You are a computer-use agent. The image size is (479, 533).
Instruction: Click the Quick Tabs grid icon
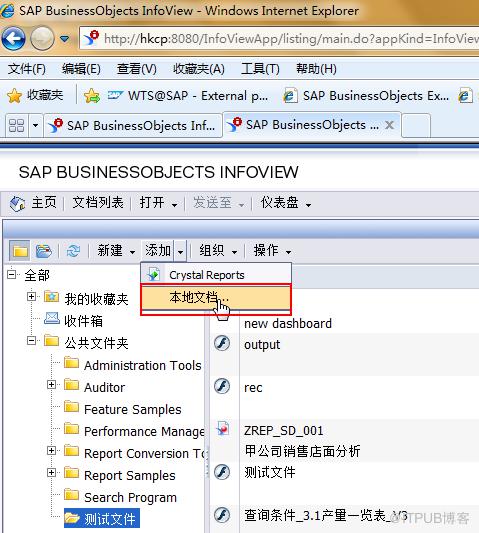tap(16, 126)
